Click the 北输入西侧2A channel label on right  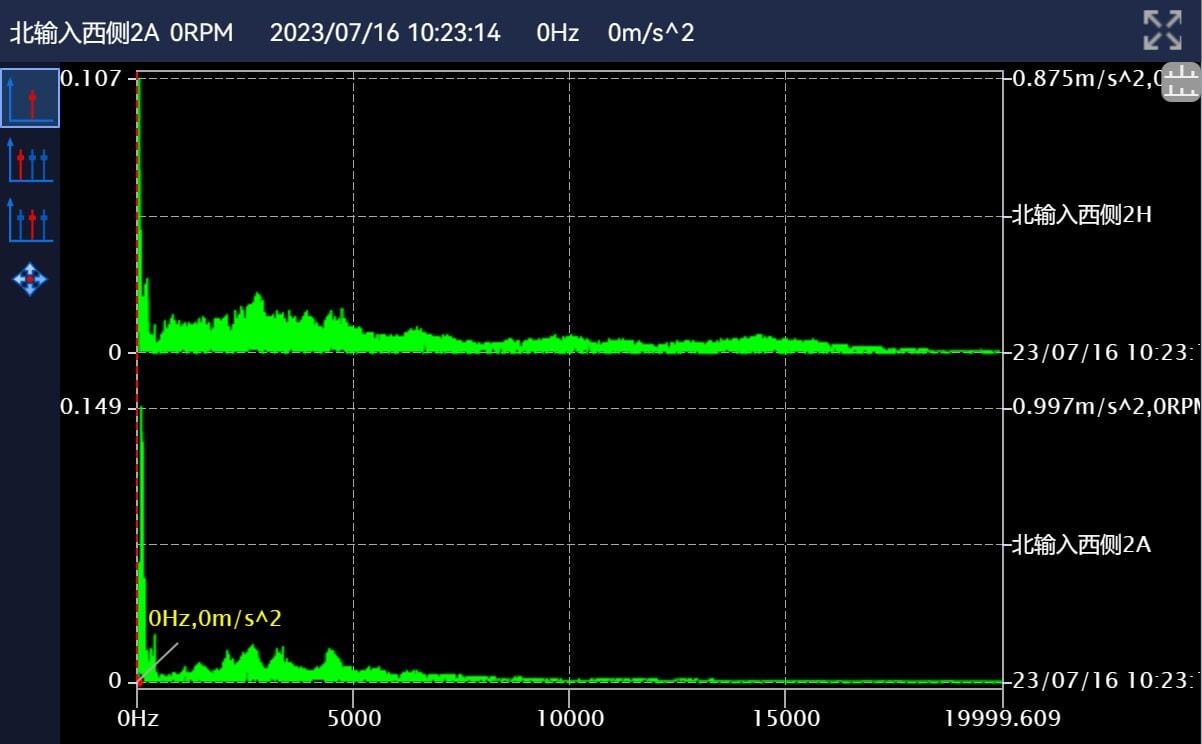(1082, 545)
